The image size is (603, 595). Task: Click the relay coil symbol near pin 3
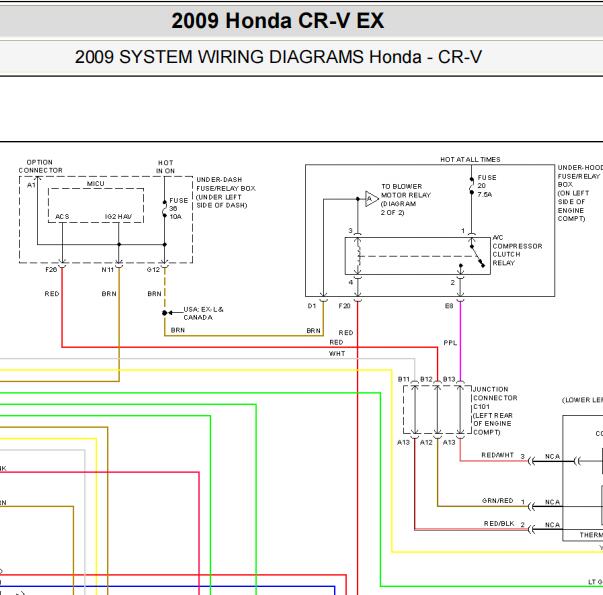[358, 255]
